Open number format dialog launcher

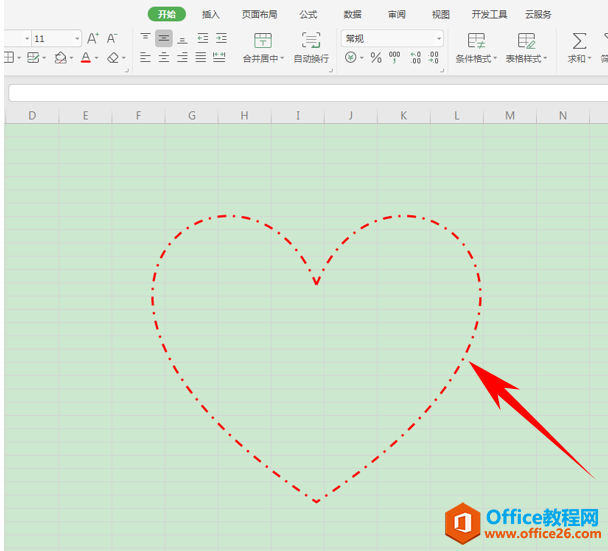pos(442,71)
